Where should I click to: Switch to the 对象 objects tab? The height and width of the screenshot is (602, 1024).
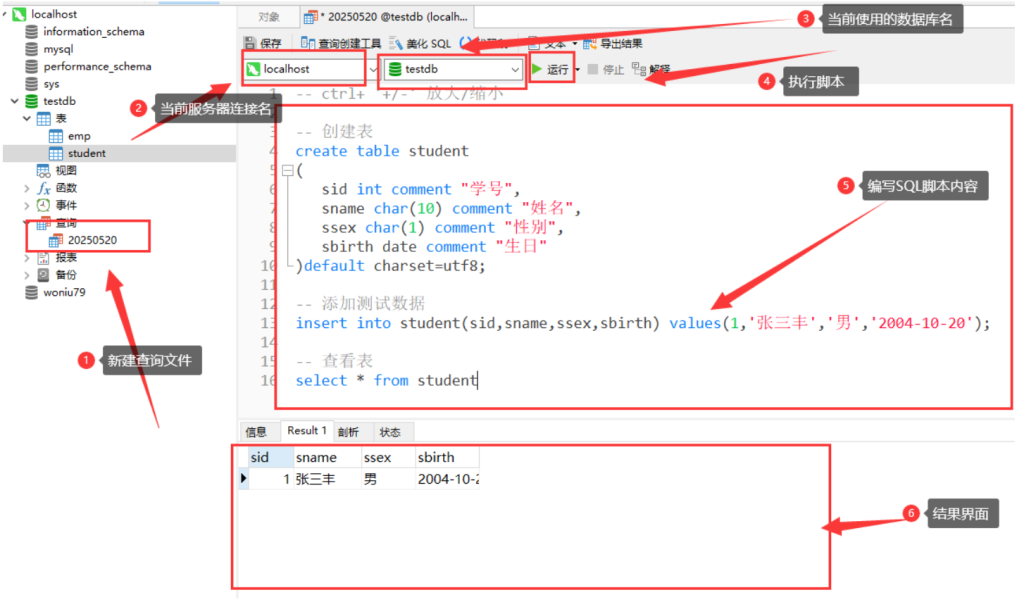pos(268,17)
